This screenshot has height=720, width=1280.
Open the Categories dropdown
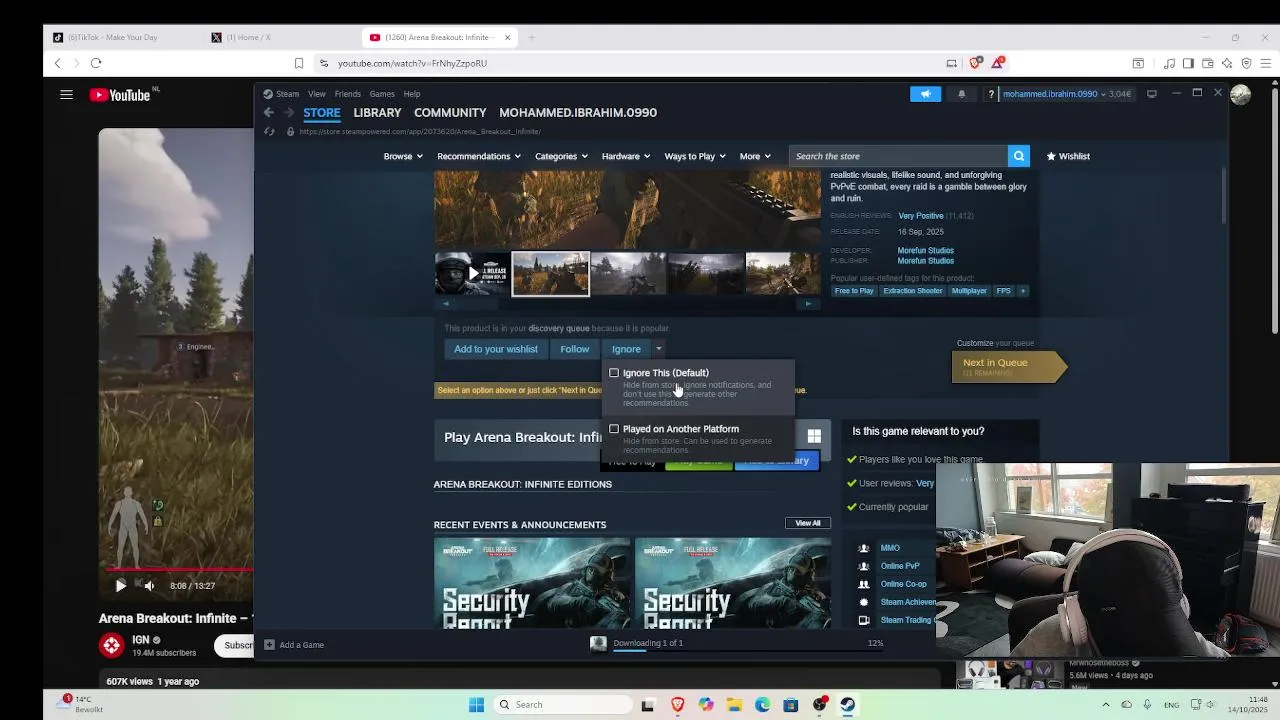click(561, 156)
